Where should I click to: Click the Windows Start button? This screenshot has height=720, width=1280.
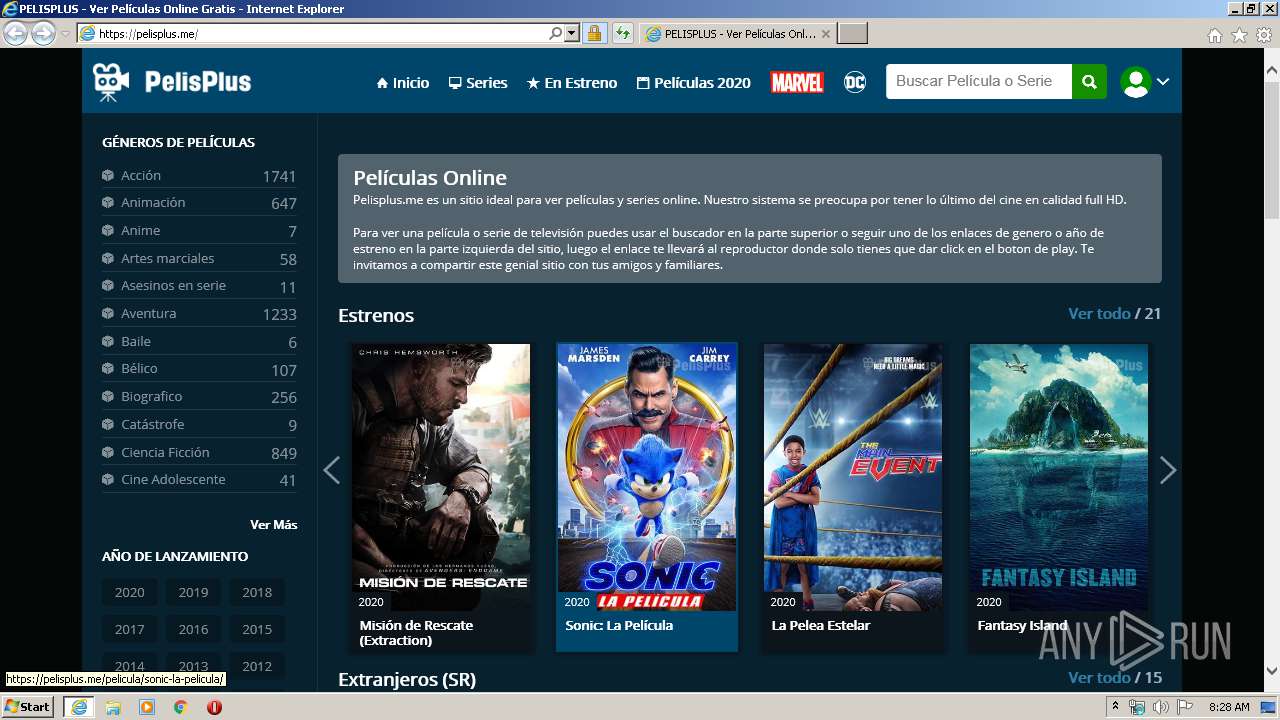click(27, 706)
